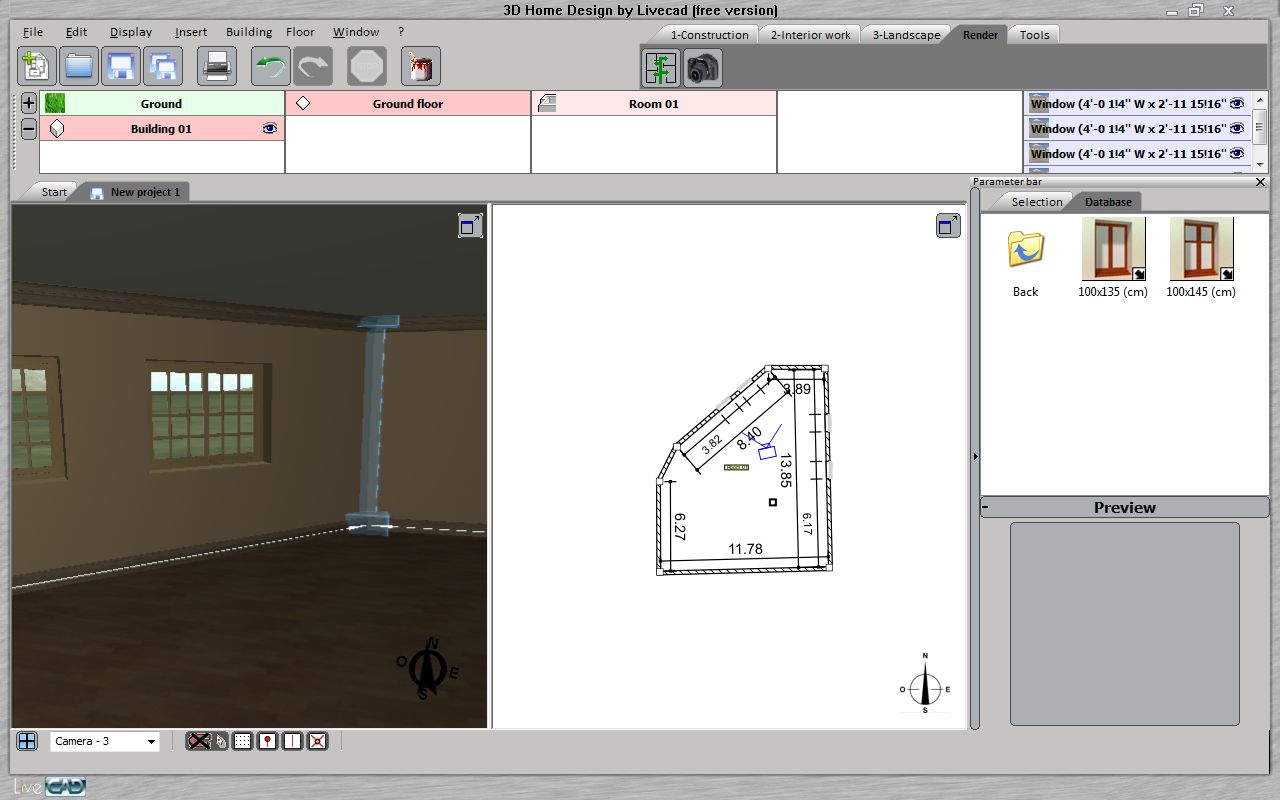Screen dimensions: 1280x800
Task: Toggle the grid display in the viewport
Action: pyautogui.click(x=242, y=741)
